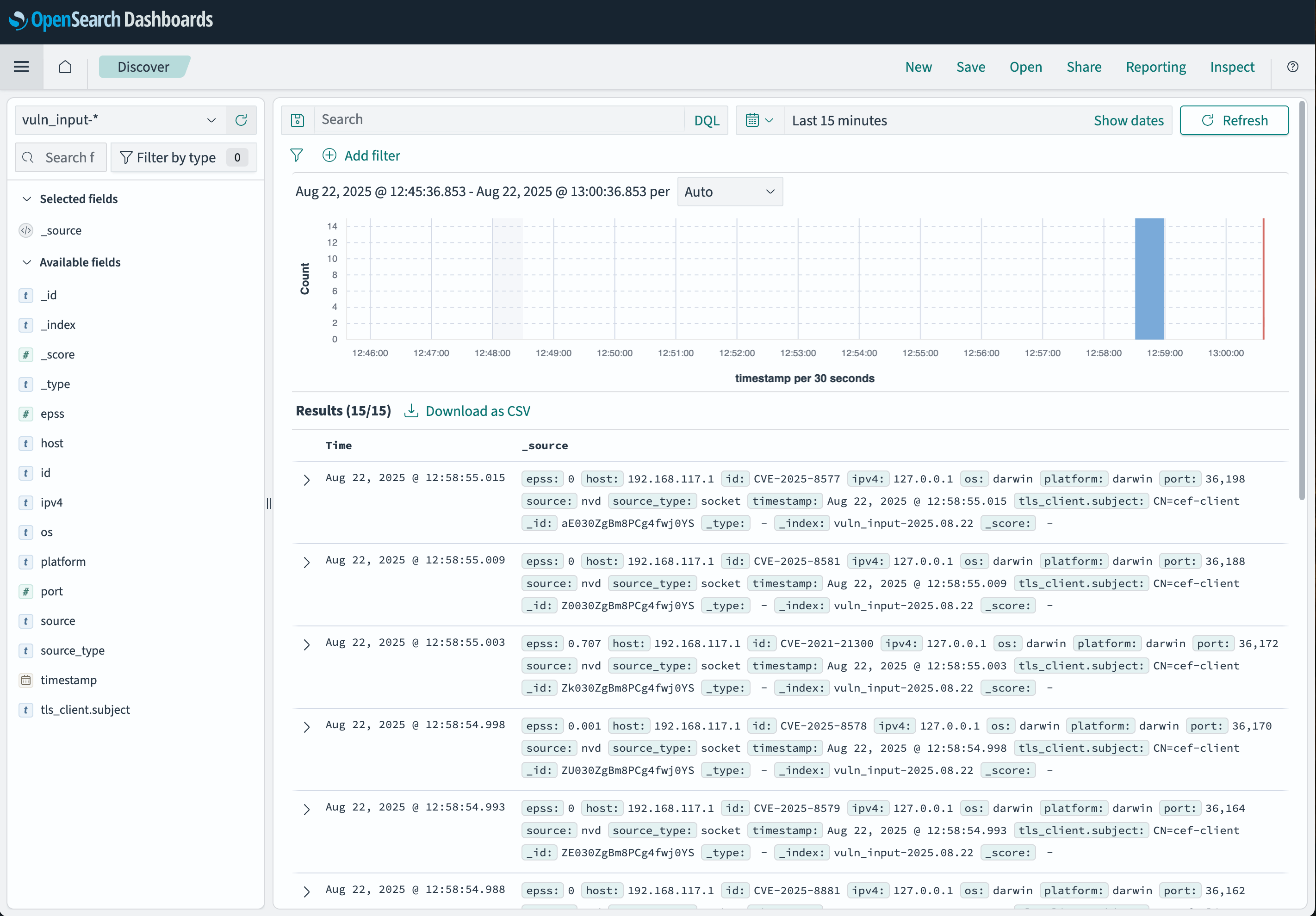Open the hamburger navigation menu

[x=21, y=67]
